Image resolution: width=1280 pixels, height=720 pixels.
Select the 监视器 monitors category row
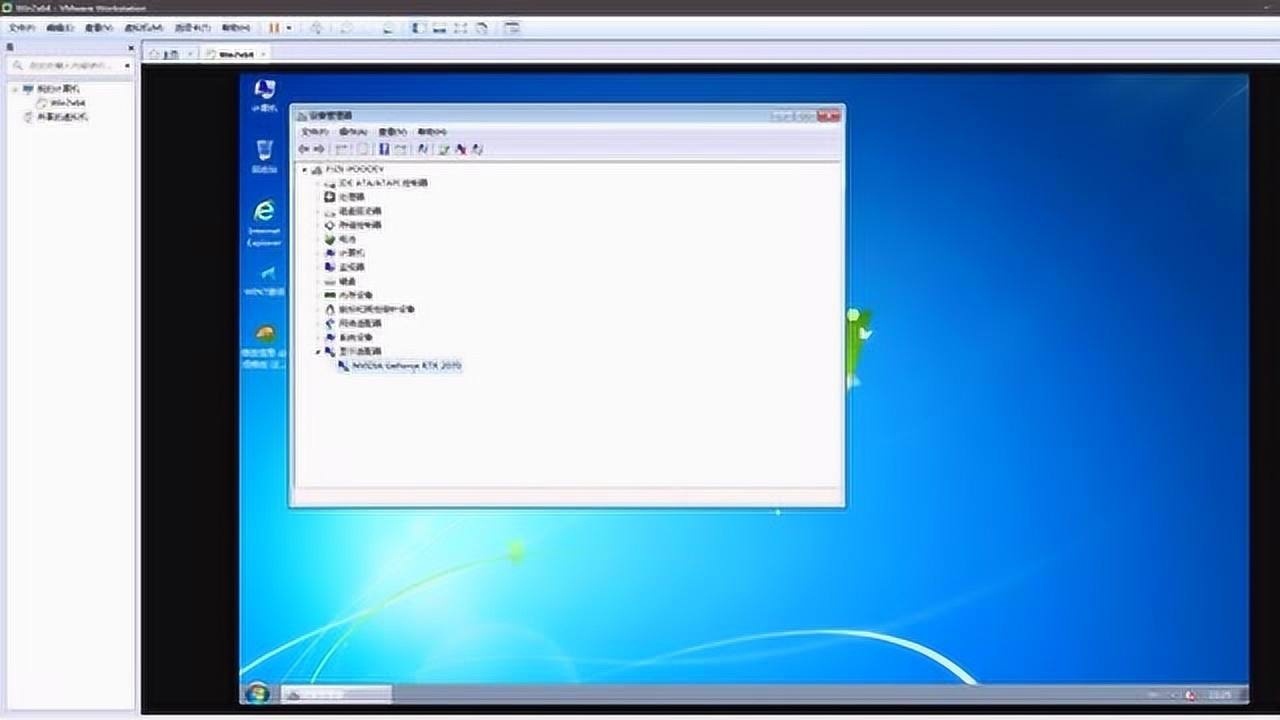[345, 268]
